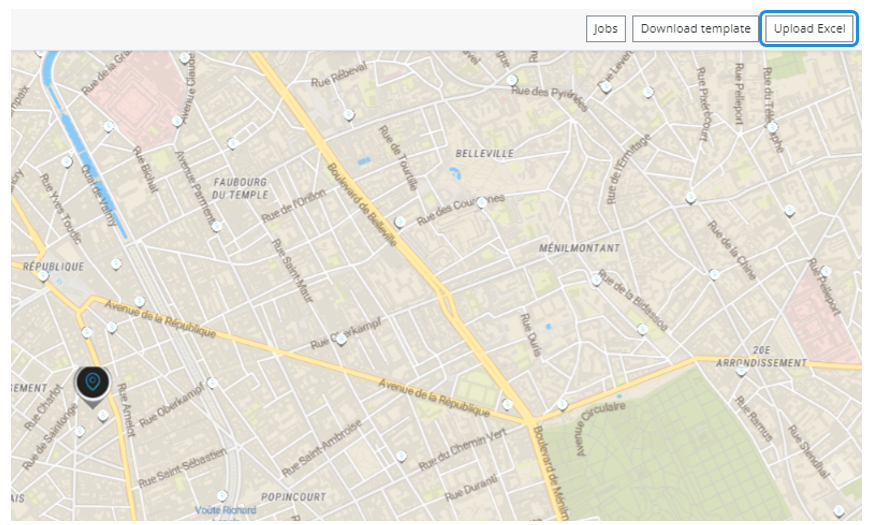Image resolution: width=872 pixels, height=525 pixels.
Task: Select the marker on the Rue des Couronnes label
Action: [482, 203]
